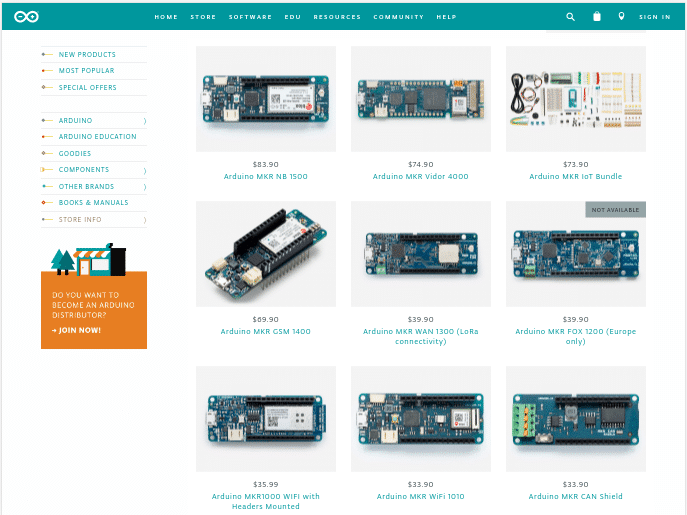Go to the Resources menu
687x515 pixels.
tap(337, 17)
